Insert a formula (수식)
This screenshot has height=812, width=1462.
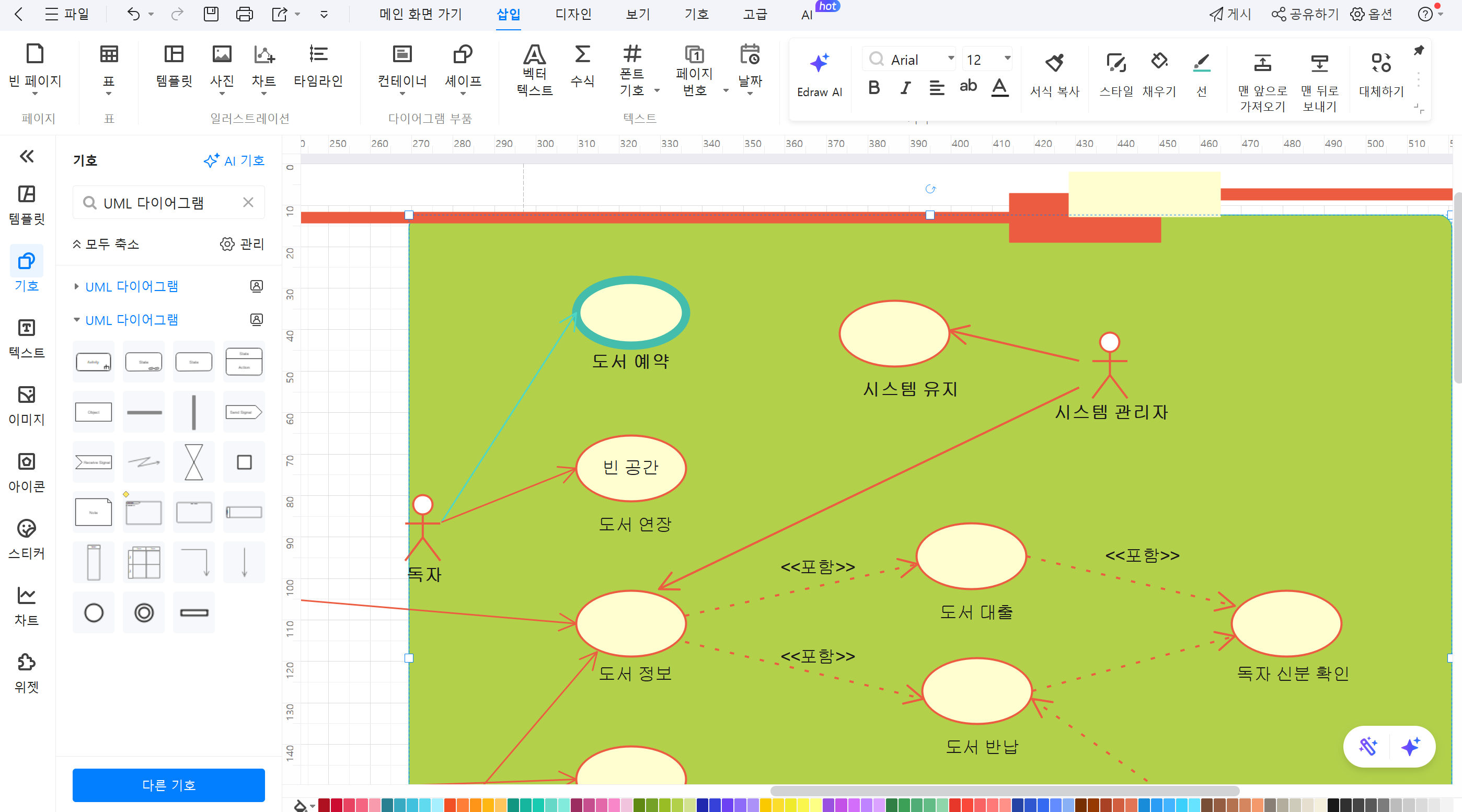pyautogui.click(x=582, y=66)
